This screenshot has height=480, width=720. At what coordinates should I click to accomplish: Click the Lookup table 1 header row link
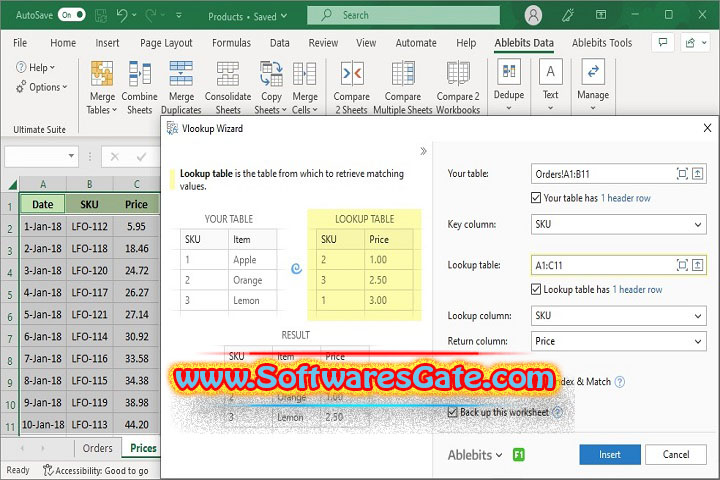pos(637,289)
